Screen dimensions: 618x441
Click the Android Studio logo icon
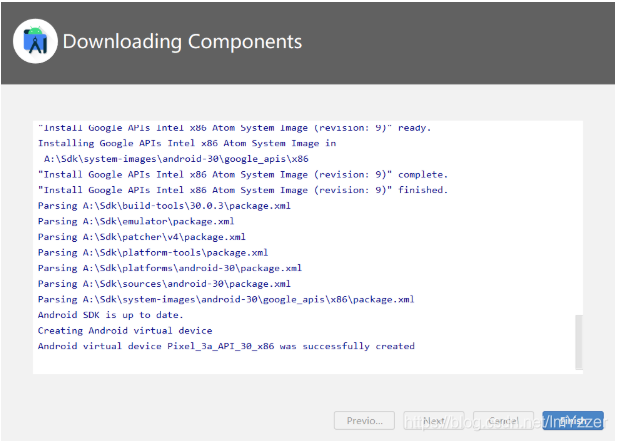(x=35, y=41)
